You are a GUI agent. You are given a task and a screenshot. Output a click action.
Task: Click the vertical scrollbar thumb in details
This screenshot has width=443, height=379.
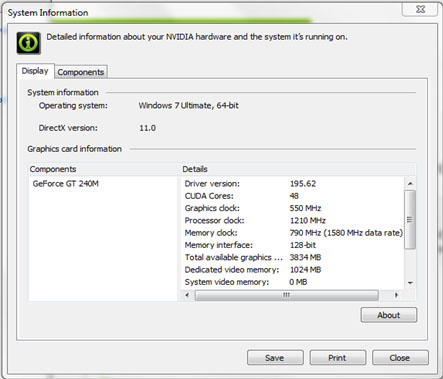tap(410, 219)
